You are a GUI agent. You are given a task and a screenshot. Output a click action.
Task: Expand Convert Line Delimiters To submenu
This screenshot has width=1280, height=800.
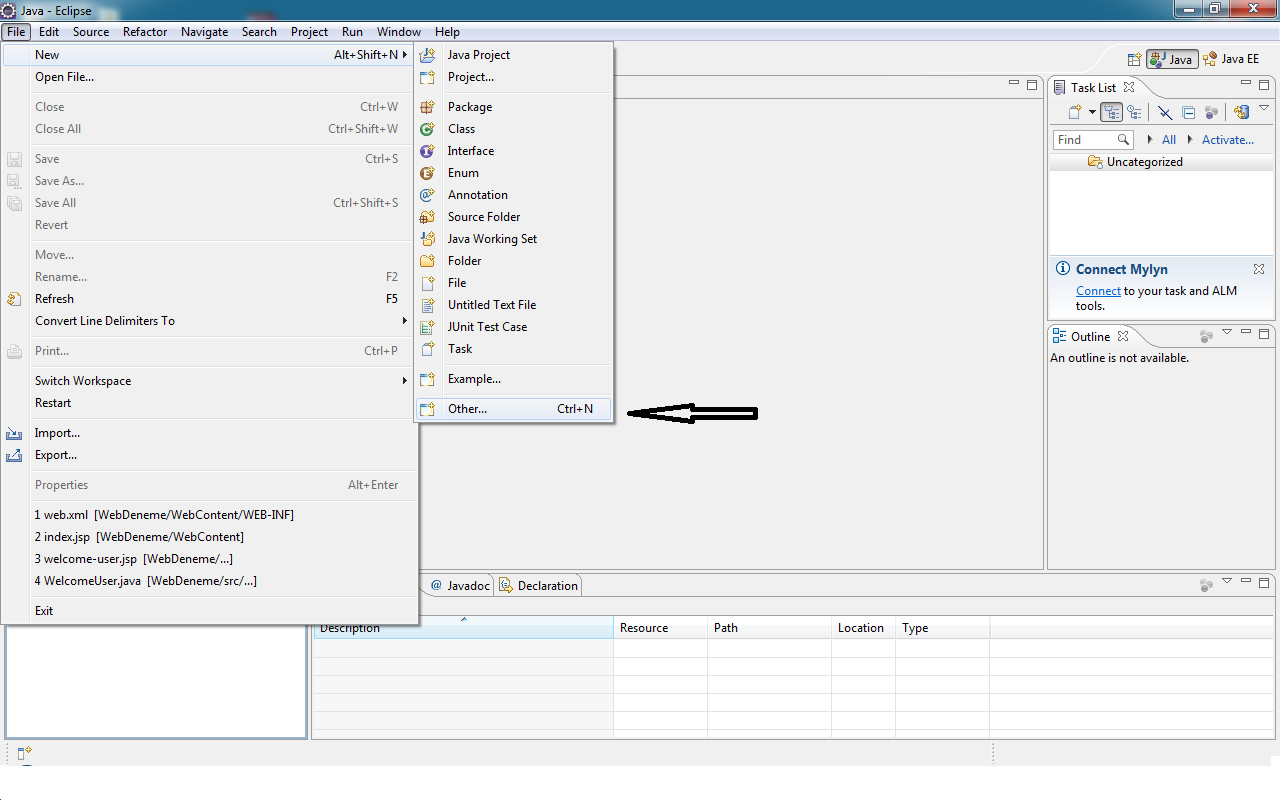tap(208, 321)
